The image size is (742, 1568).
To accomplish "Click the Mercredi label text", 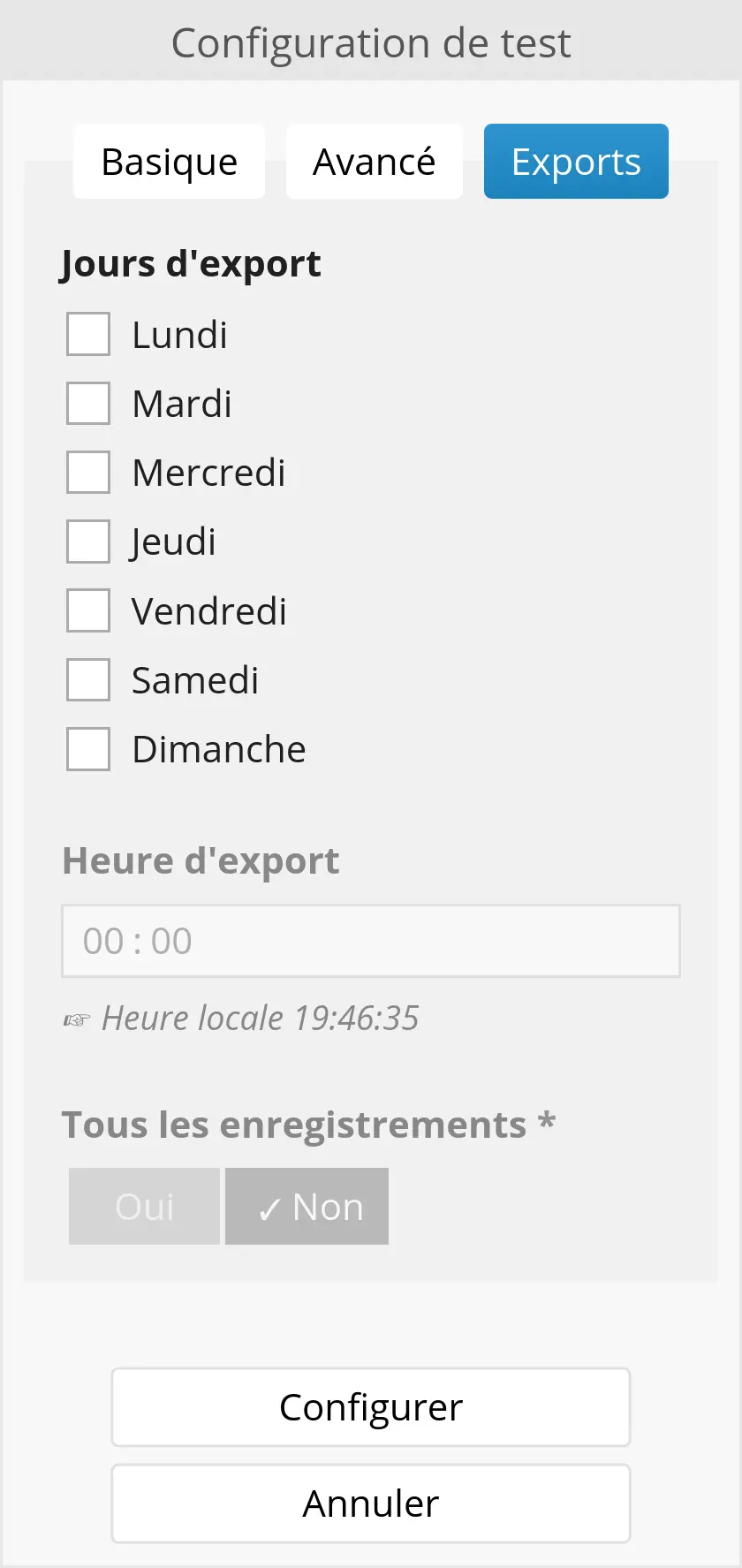I will 208,473.
